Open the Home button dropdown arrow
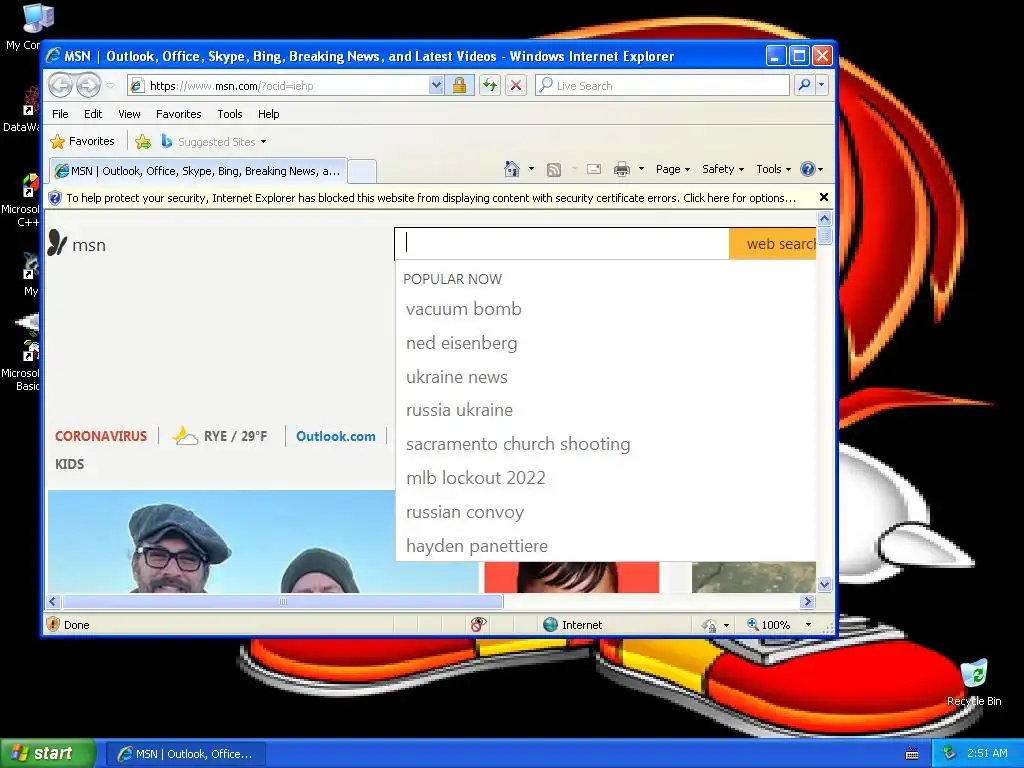The height and width of the screenshot is (768, 1024). (x=531, y=169)
